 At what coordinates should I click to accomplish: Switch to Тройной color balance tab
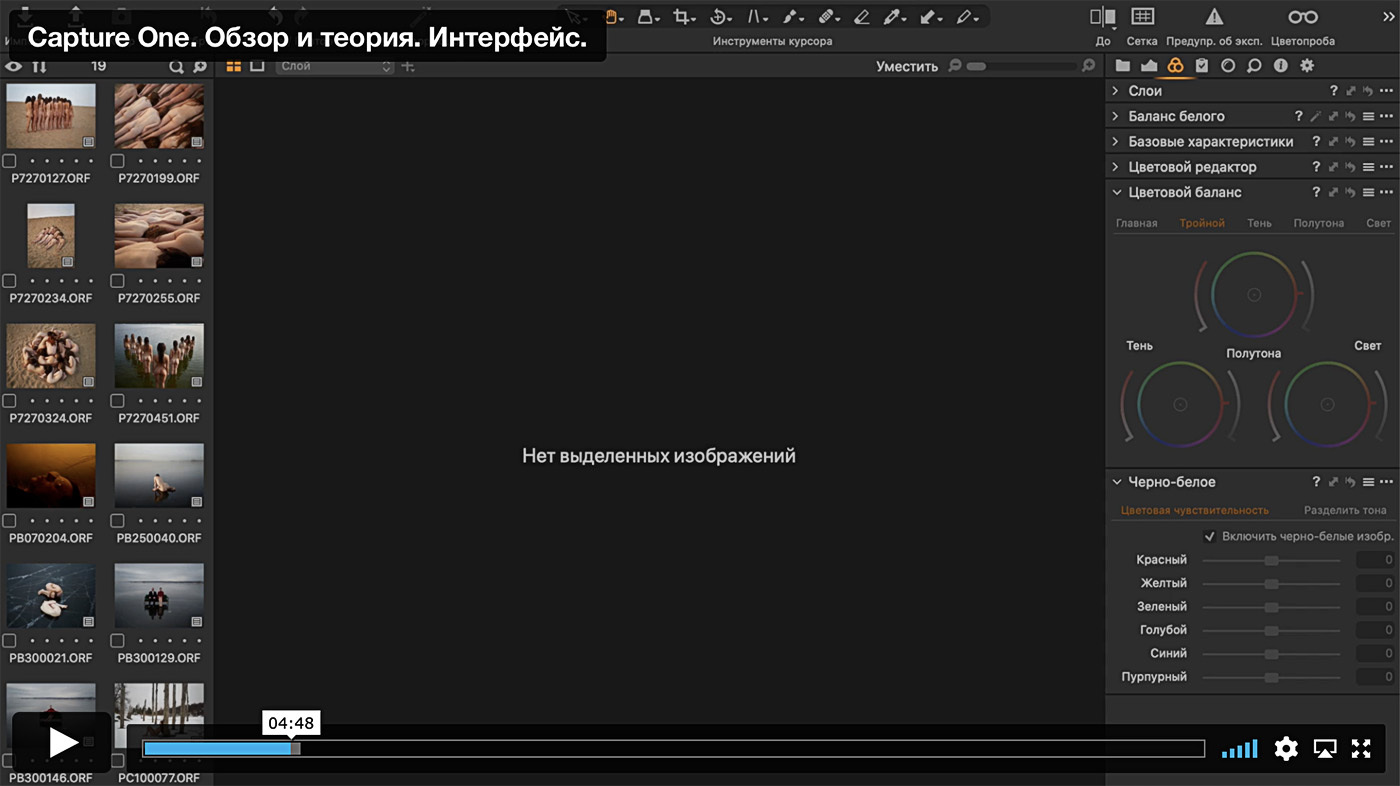tap(1202, 223)
